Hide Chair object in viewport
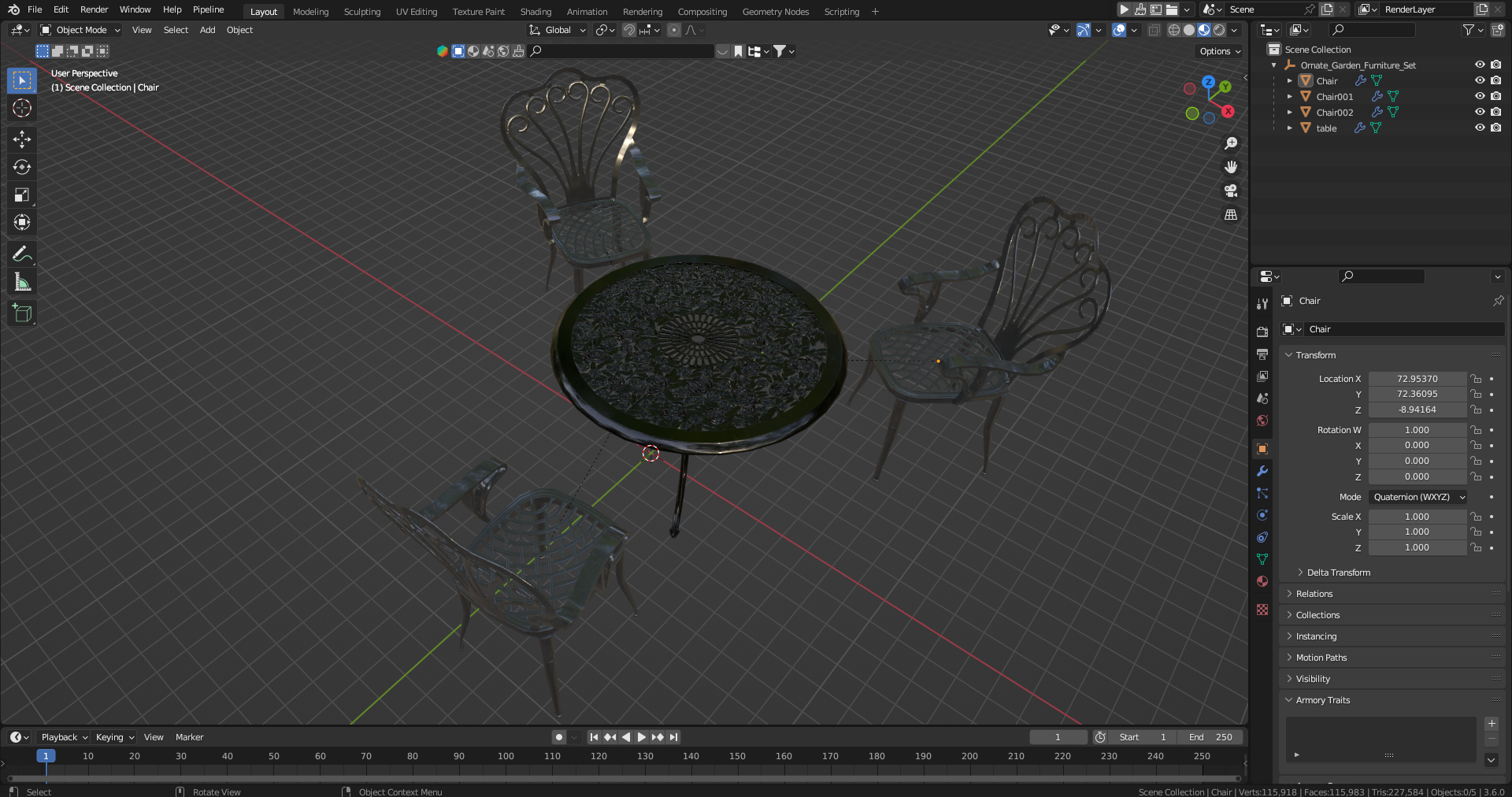Screen dimensions: 1512x797 point(1480,80)
